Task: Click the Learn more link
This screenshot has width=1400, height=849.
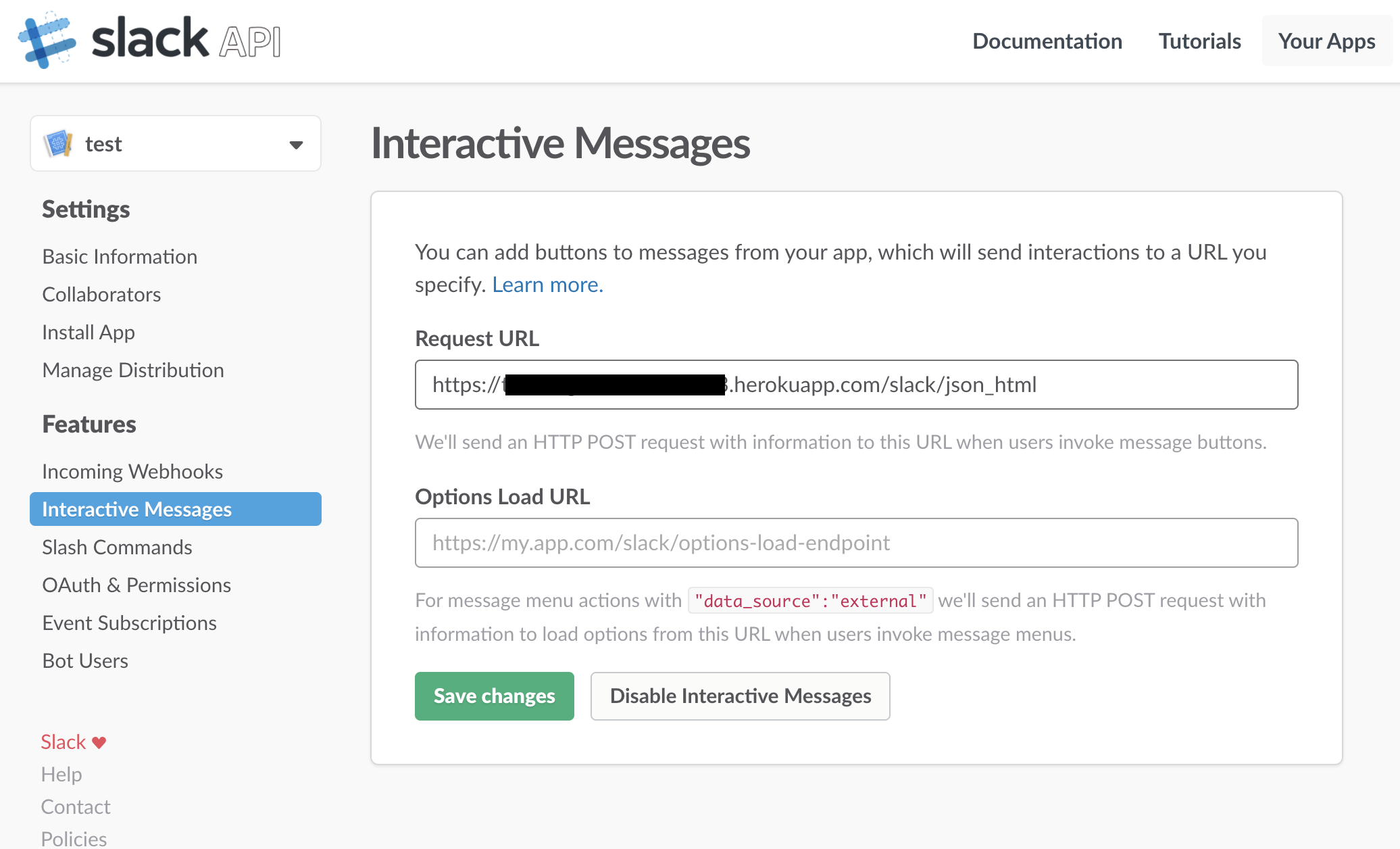Action: pos(547,284)
